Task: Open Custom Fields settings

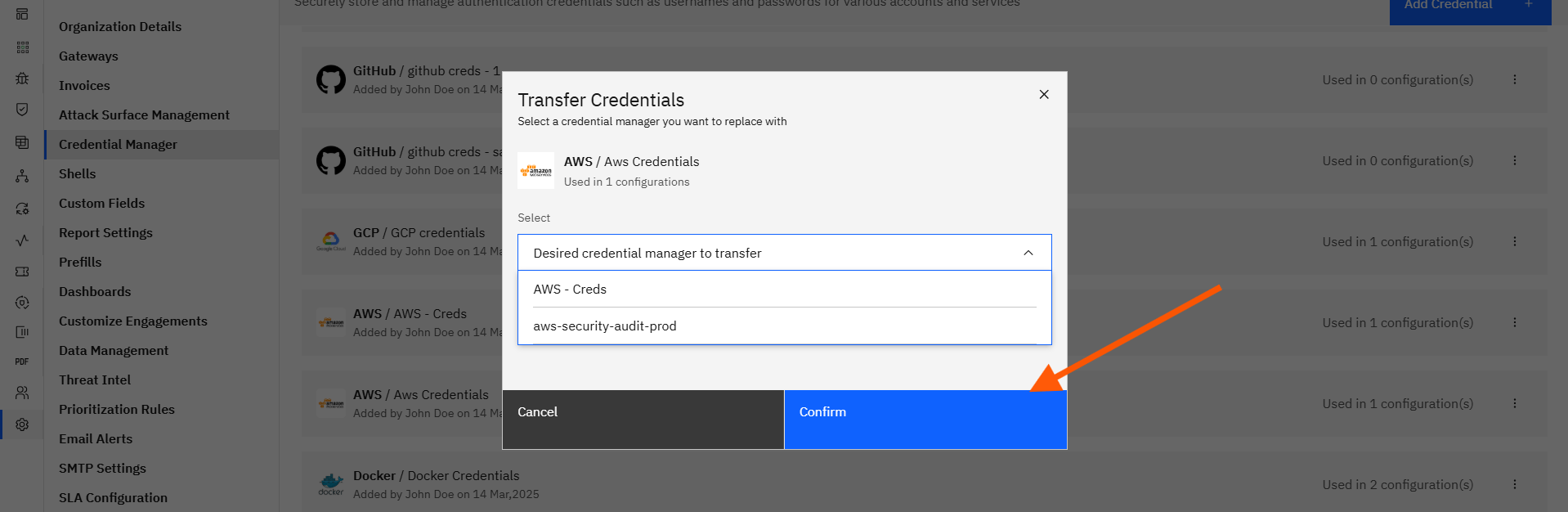Action: pos(101,204)
